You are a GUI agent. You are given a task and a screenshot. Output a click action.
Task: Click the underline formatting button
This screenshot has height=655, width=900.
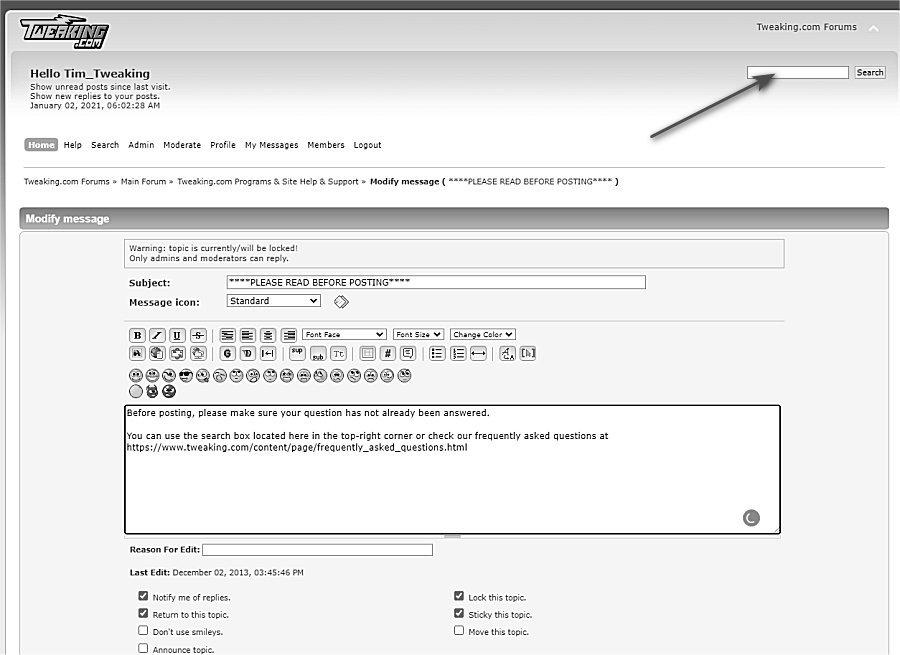coord(177,335)
